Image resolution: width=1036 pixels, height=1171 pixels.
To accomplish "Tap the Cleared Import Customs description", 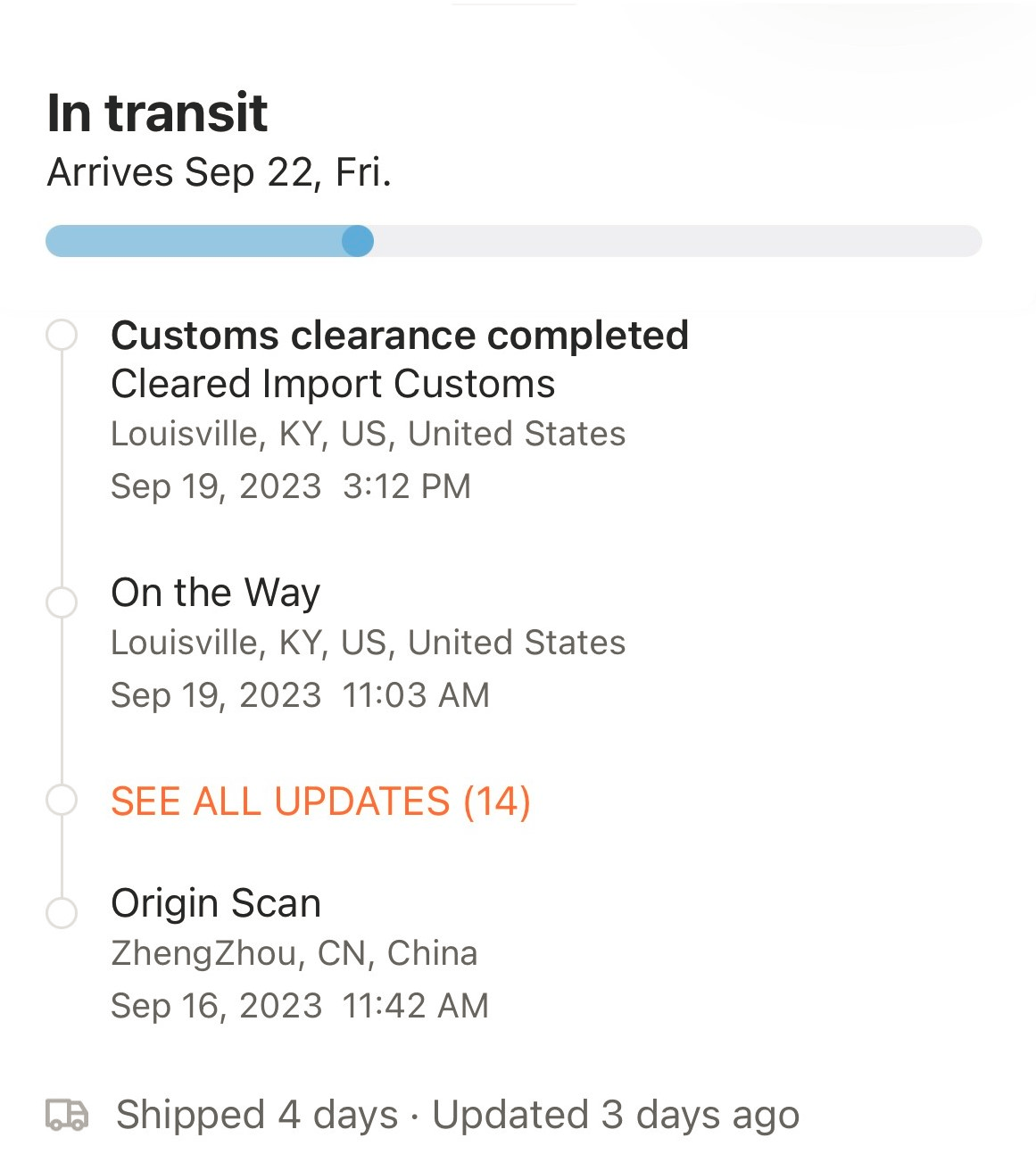I will 333,385.
